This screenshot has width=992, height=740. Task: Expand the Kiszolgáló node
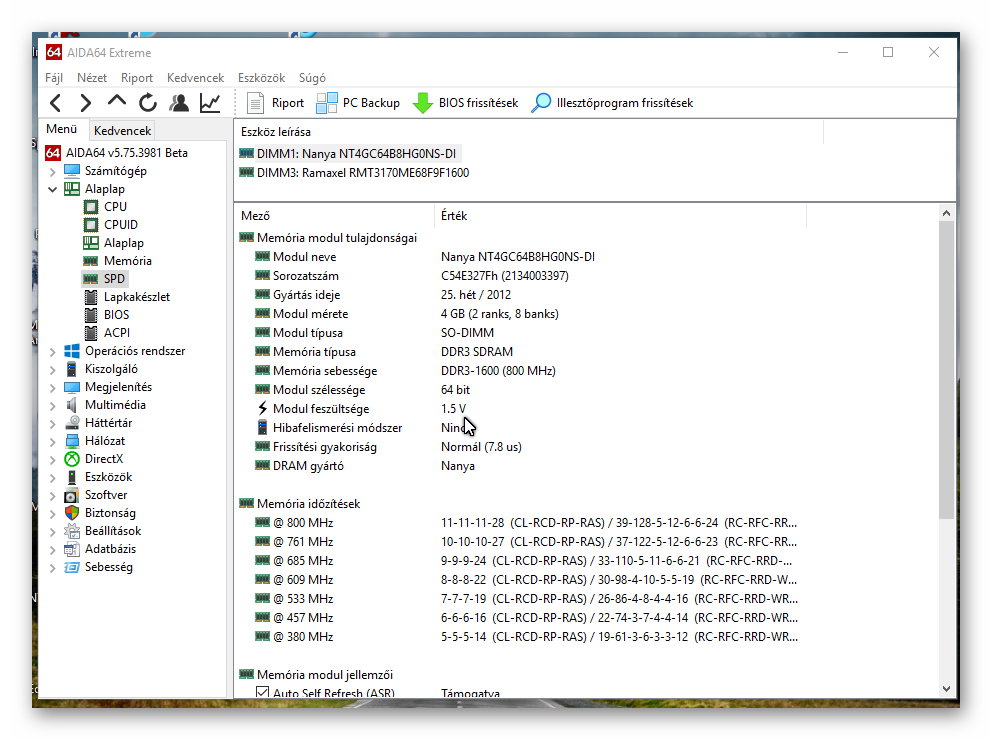pyautogui.click(x=53, y=369)
